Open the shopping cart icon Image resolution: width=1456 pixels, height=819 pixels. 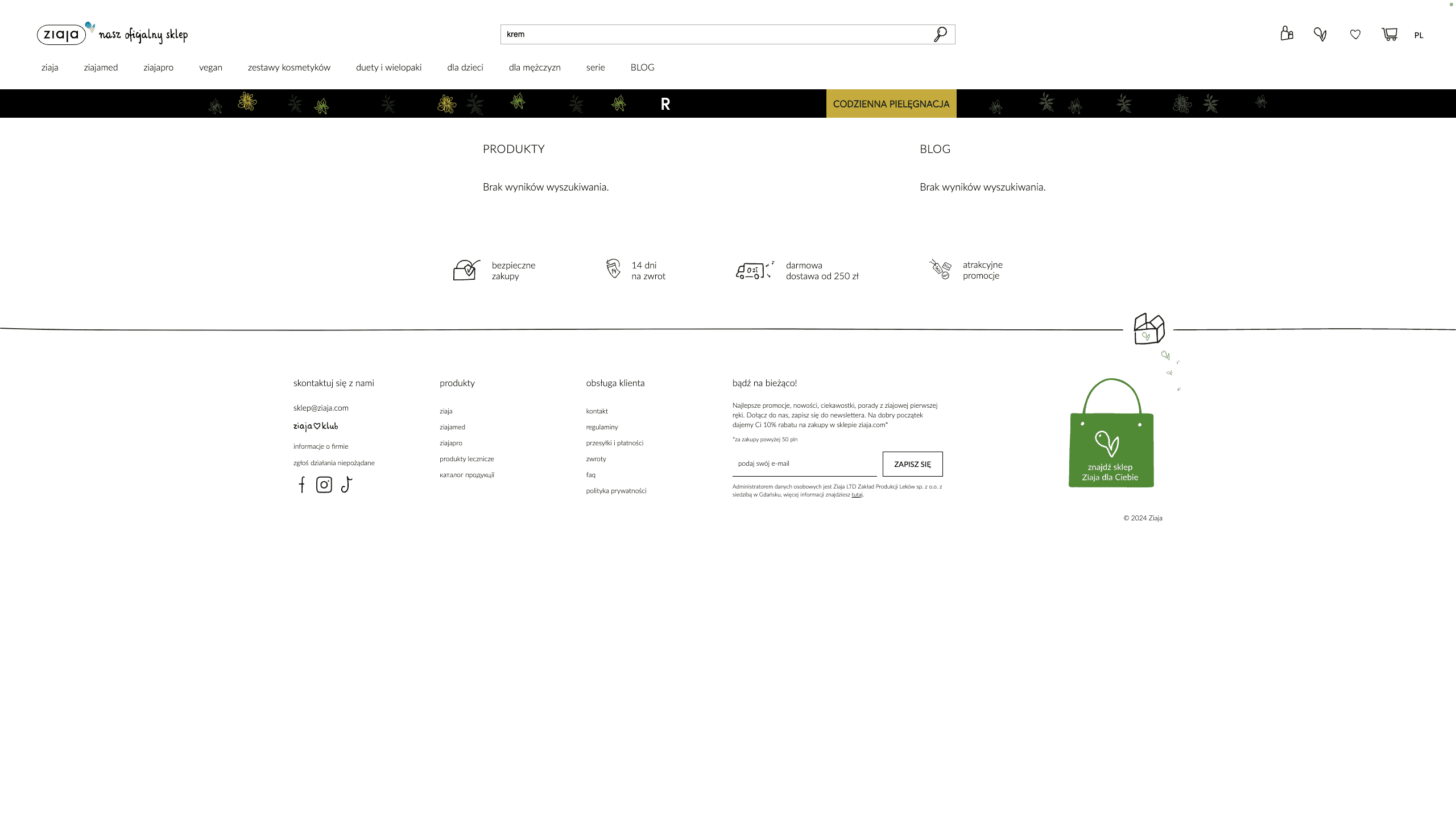point(1389,35)
